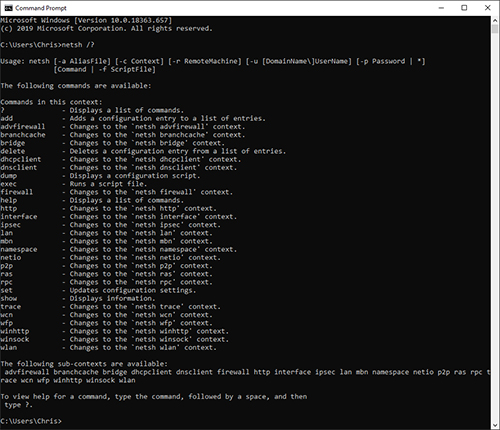Click the Command Prompt window title text
This screenshot has width=500, height=430.
41,8
